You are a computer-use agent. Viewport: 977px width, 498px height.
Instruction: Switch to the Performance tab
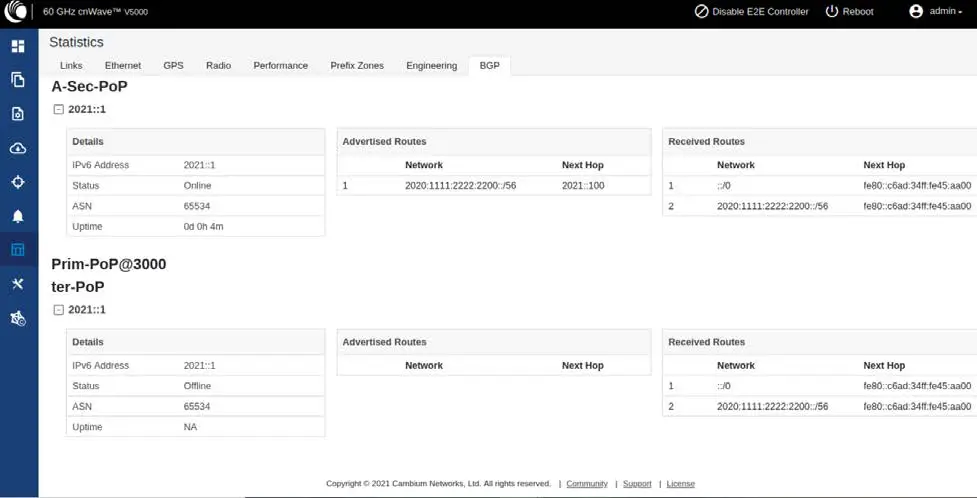280,65
